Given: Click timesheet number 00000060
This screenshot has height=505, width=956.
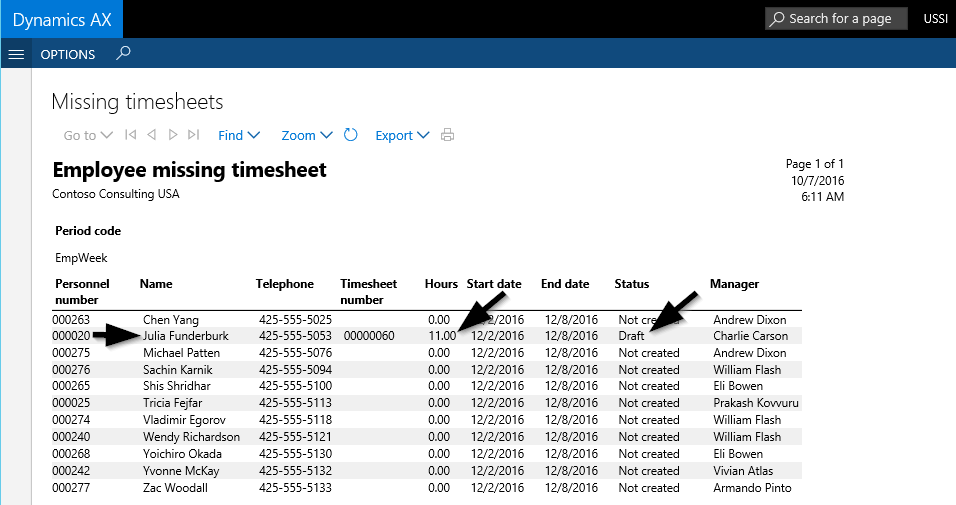Looking at the screenshot, I should [x=369, y=336].
